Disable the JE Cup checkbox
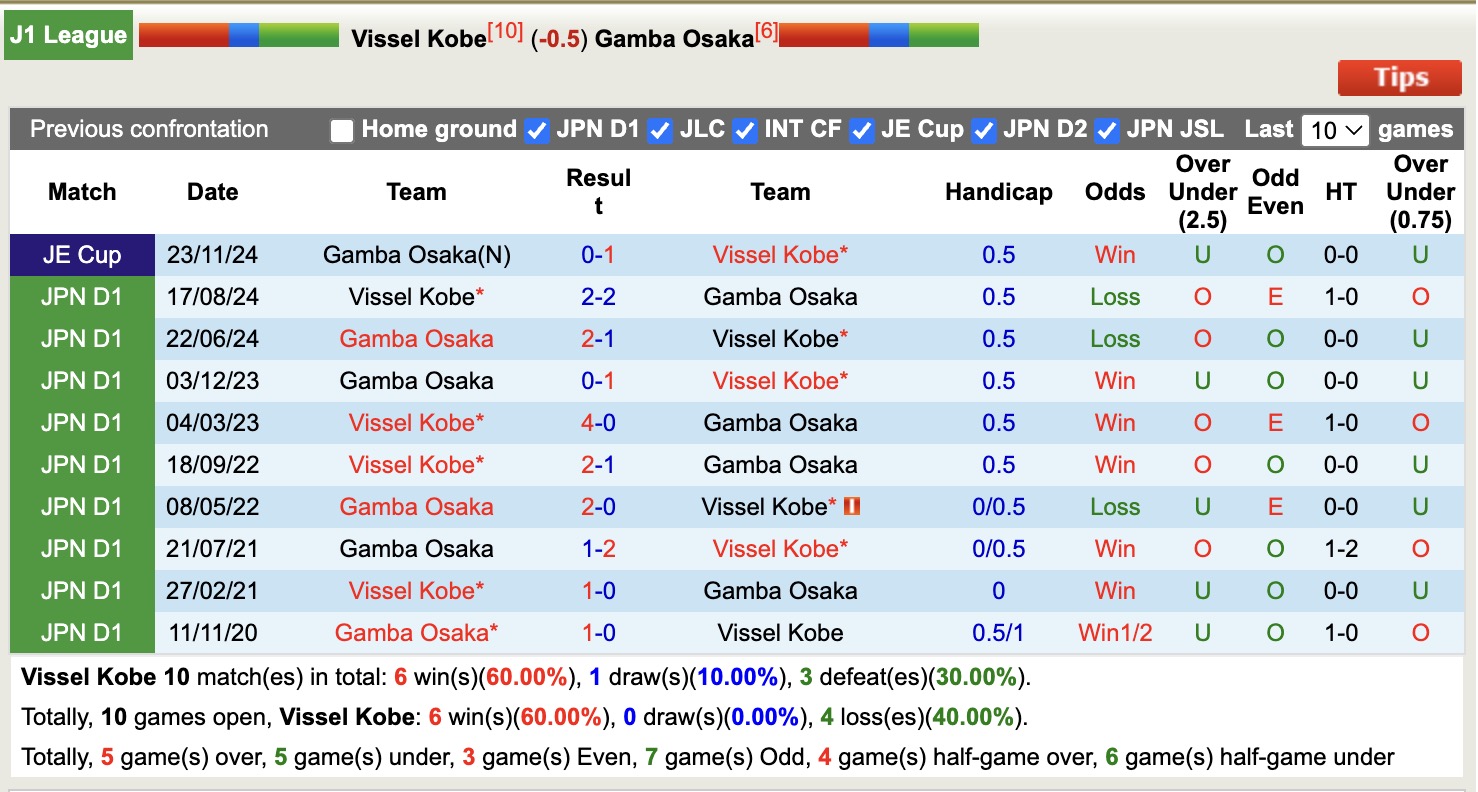The image size is (1478, 792). point(862,129)
